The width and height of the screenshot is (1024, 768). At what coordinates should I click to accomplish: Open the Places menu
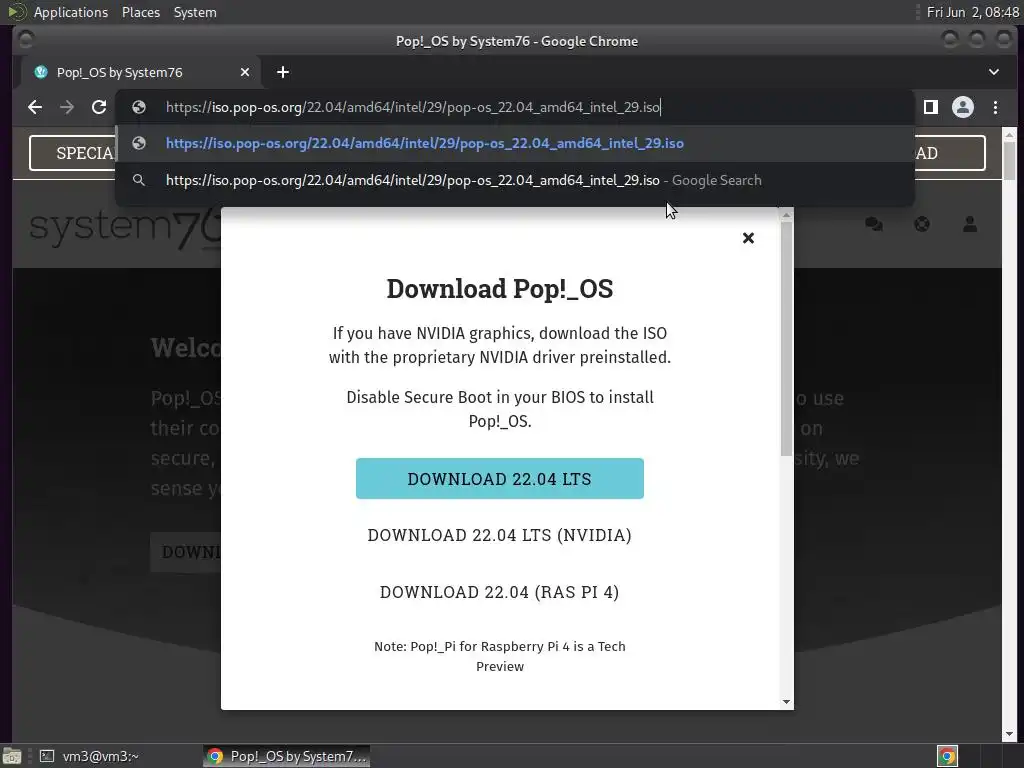coord(140,12)
